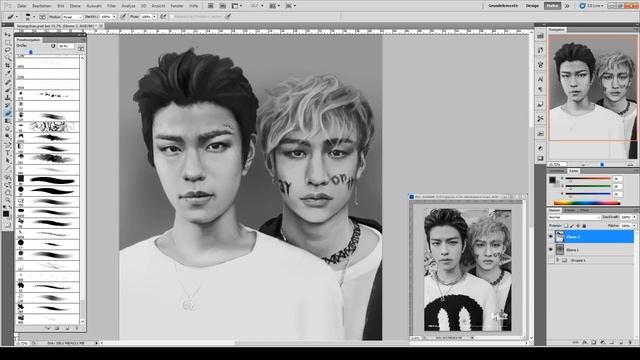
Task: Select the Lasso tool
Action: click(8, 50)
